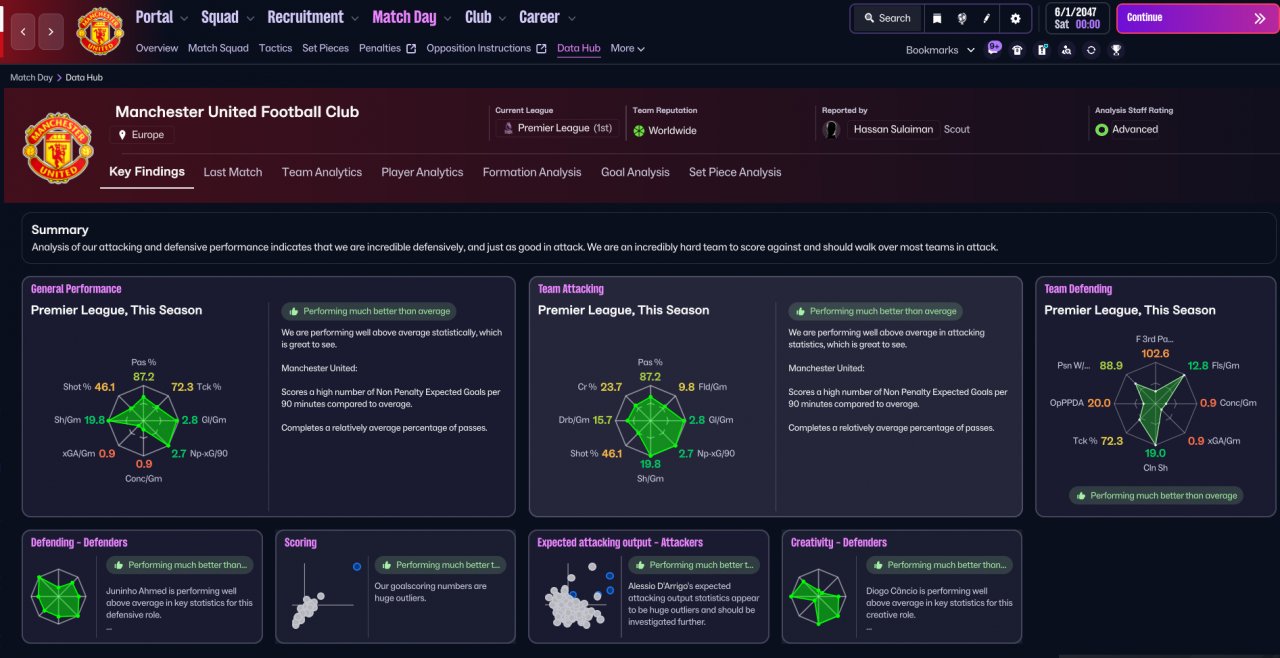
Task: Open Expected attacking output scatter thumbnail
Action: click(579, 597)
